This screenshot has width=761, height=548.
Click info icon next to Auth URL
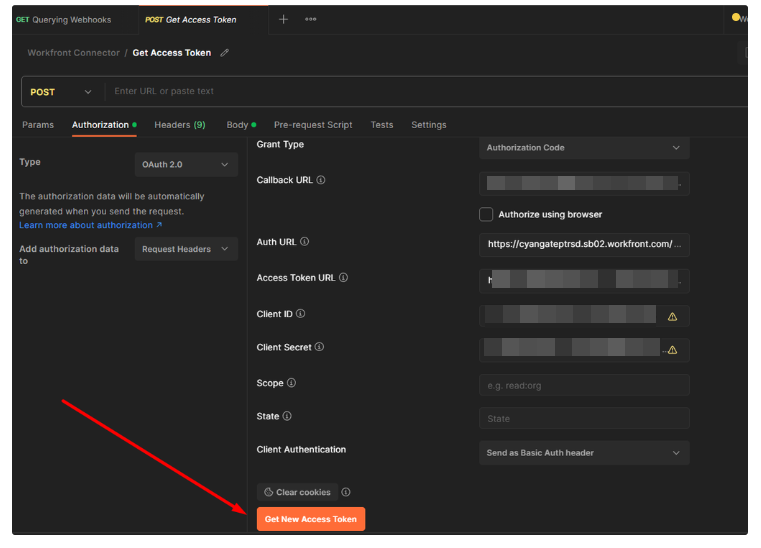tap(305, 242)
